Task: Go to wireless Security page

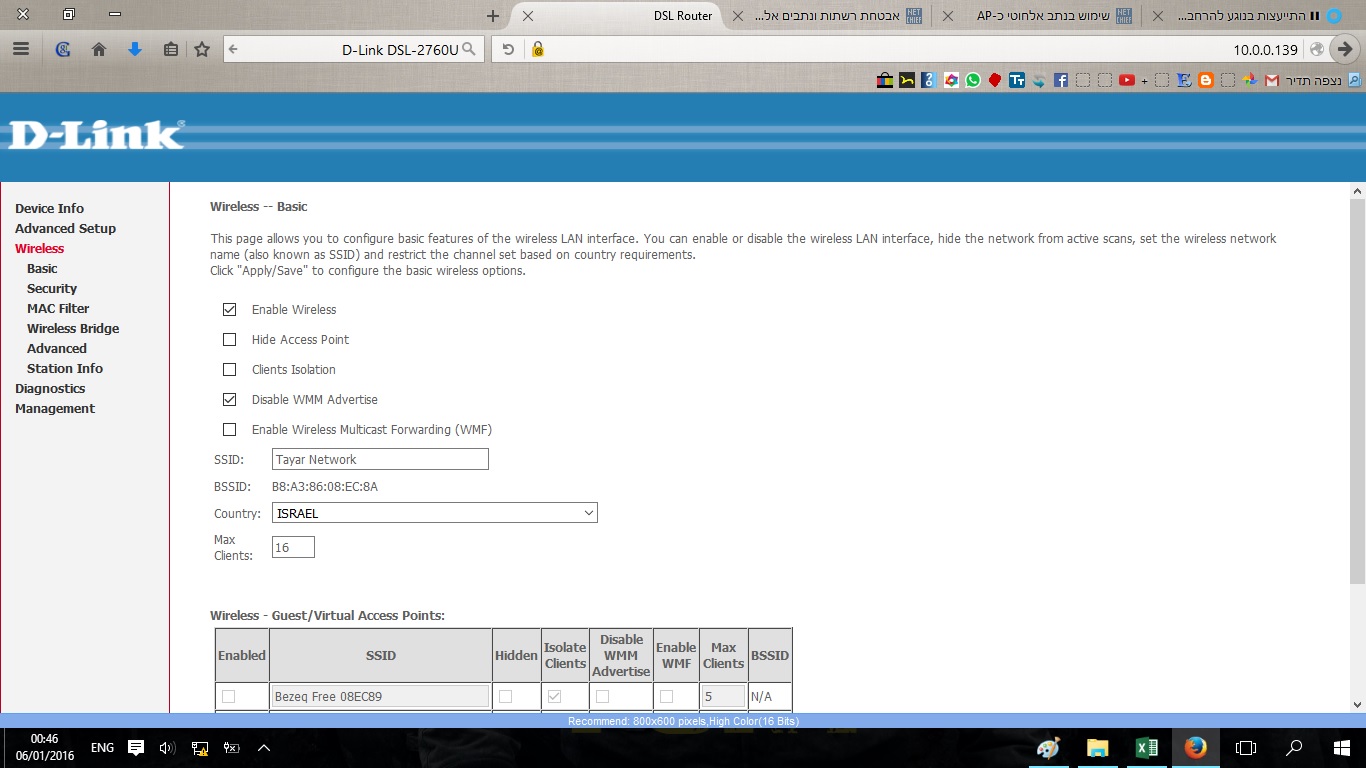Action: tap(52, 288)
